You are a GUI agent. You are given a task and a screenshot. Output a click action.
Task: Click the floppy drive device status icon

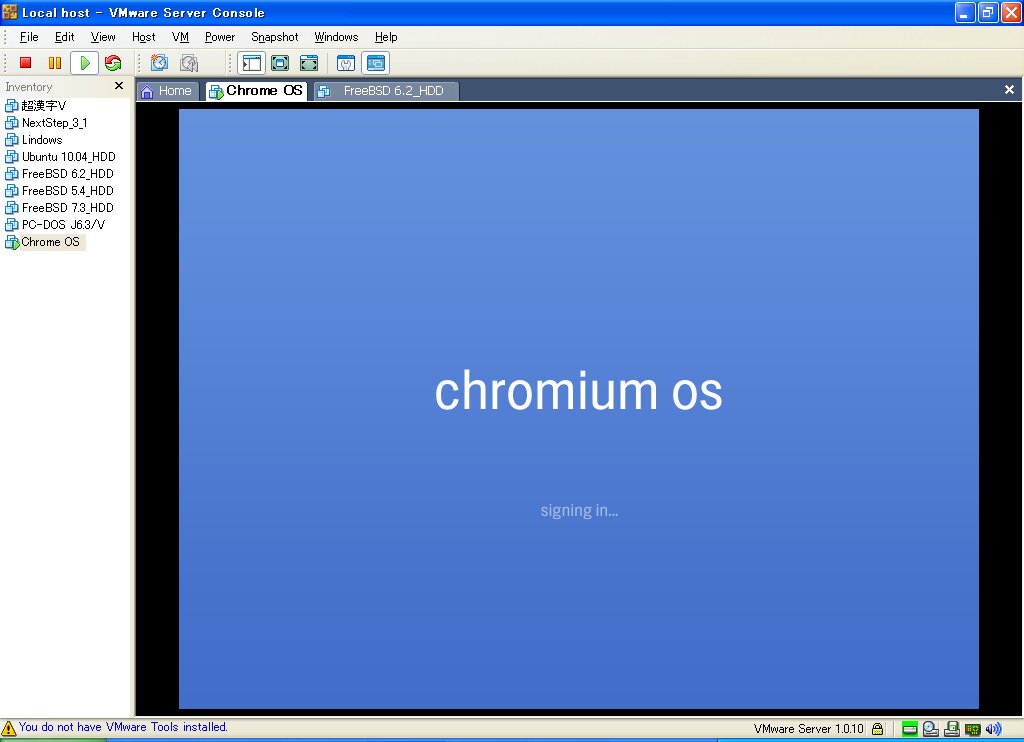(x=952, y=729)
